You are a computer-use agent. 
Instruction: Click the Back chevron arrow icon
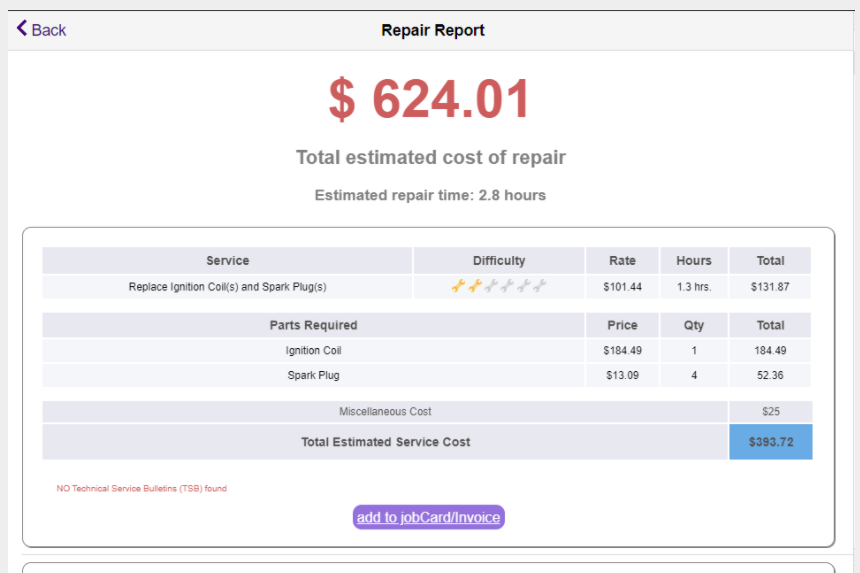point(22,29)
